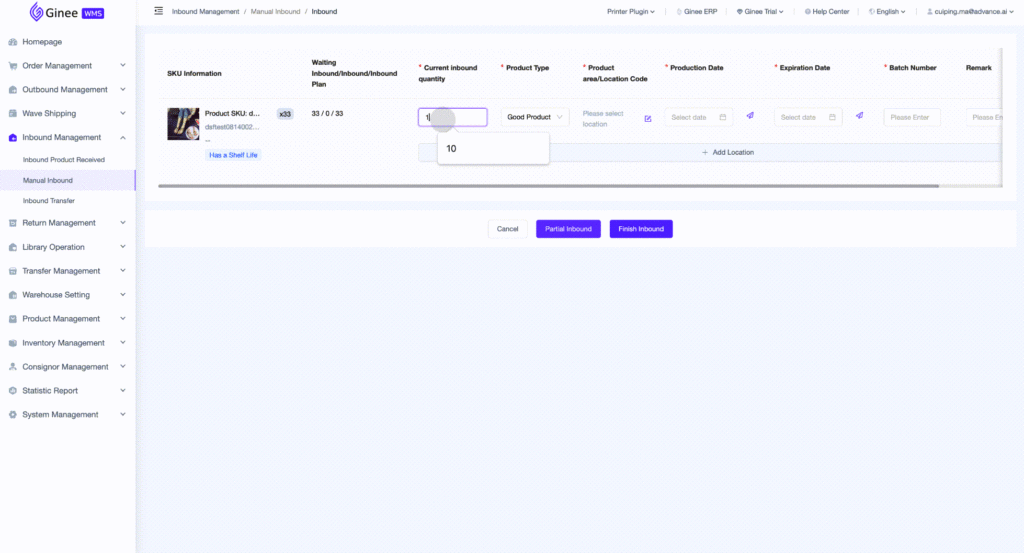Click calendar icon in Expiration Date field
Image resolution: width=1024 pixels, height=553 pixels.
pyautogui.click(x=832, y=118)
